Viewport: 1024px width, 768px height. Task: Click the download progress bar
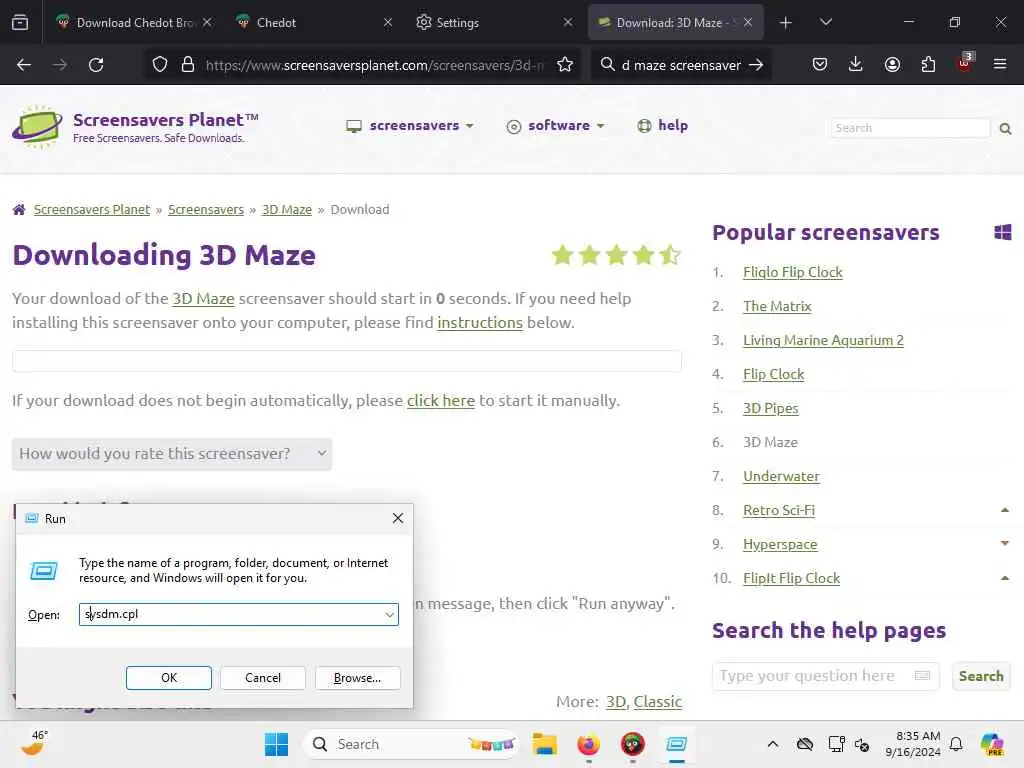[347, 360]
